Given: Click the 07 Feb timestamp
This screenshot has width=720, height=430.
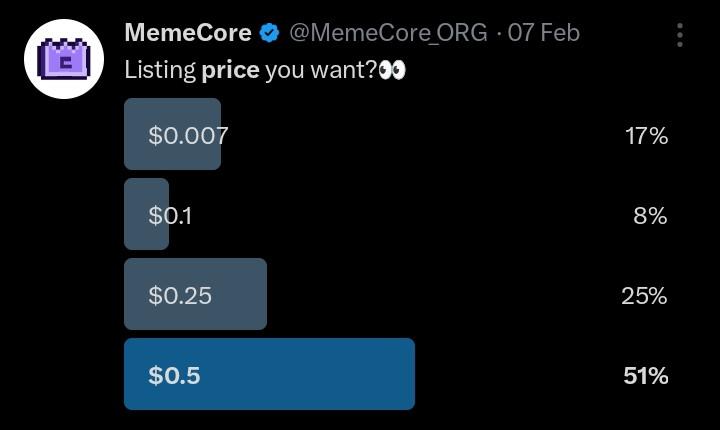Looking at the screenshot, I should [x=544, y=33].
